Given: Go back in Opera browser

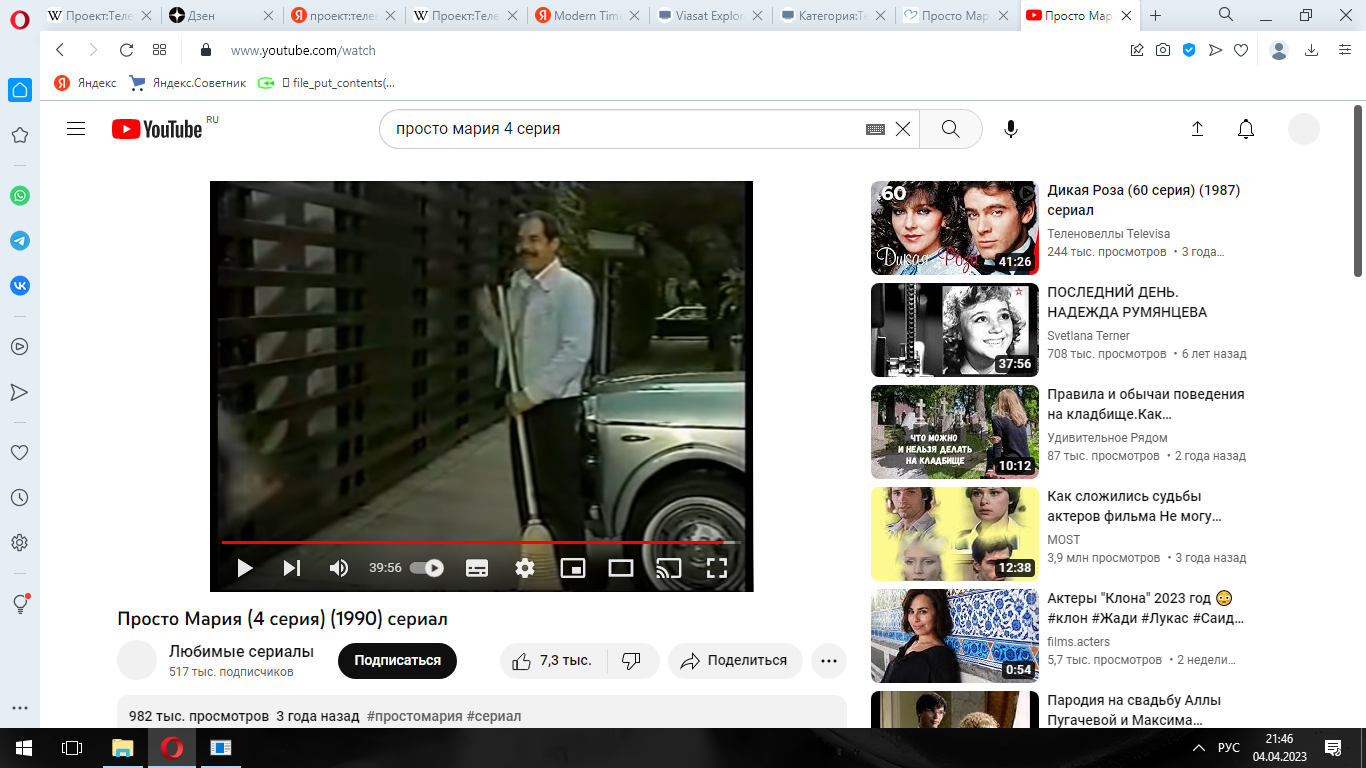Looking at the screenshot, I should pos(60,50).
